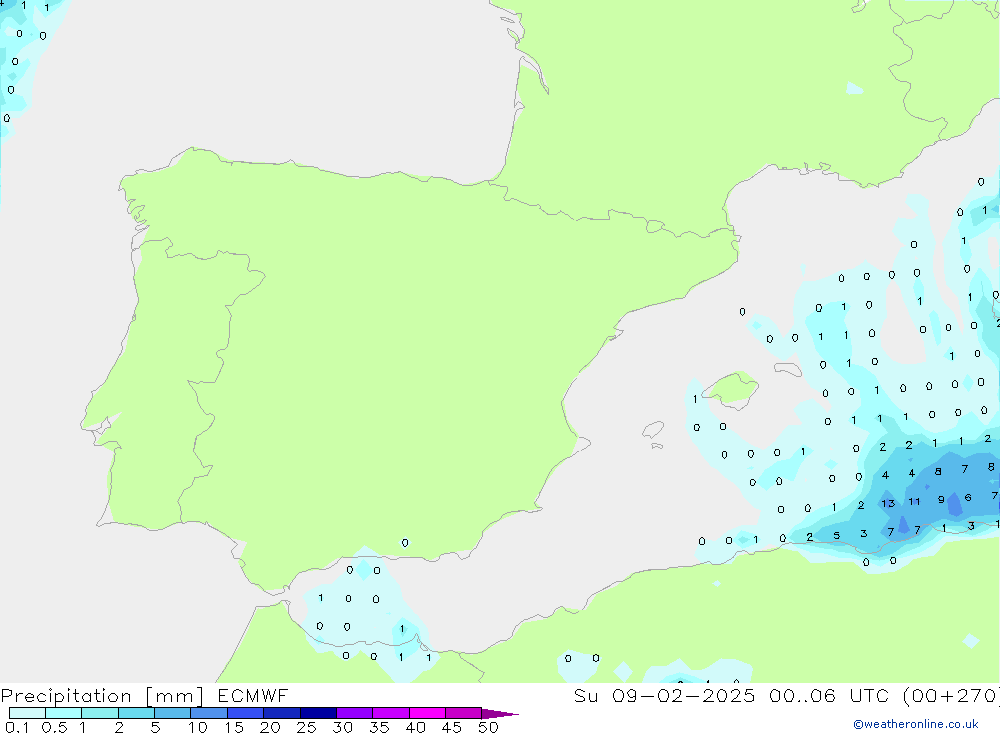Pick the 40–45 mm magenta legend swatch
1000x733 pixels.
427,713
